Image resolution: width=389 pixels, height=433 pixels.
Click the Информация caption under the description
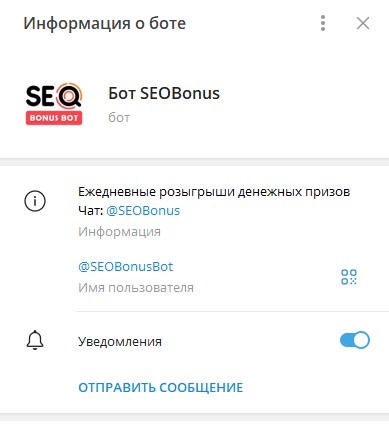point(119,232)
